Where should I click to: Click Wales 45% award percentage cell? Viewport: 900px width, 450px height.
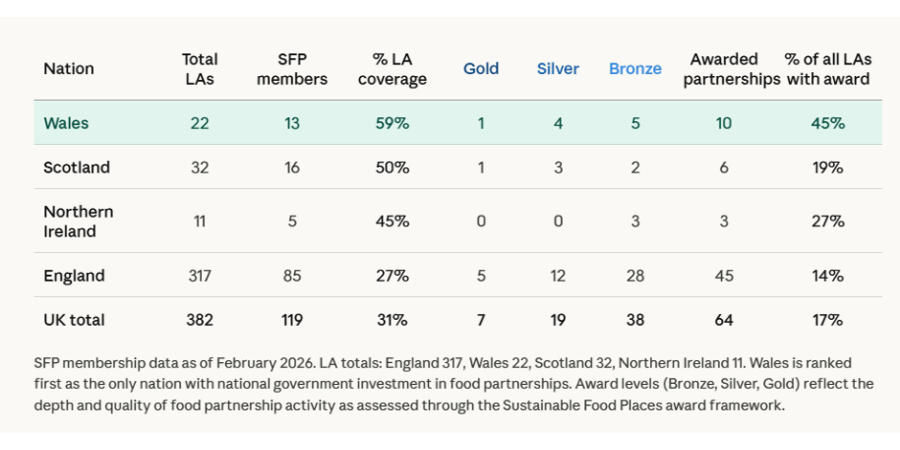(x=828, y=123)
